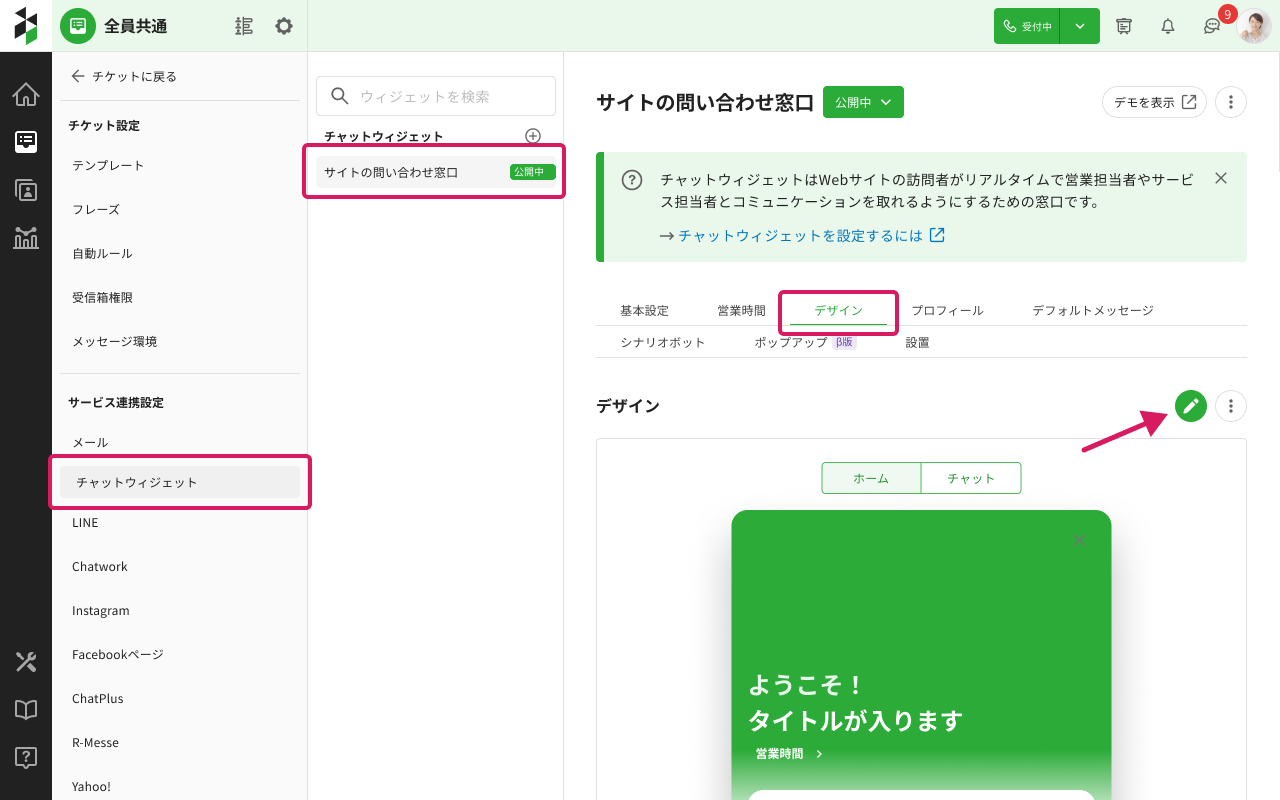Open the notifications bell
Viewport: 1280px width, 800px height.
tap(1167, 26)
